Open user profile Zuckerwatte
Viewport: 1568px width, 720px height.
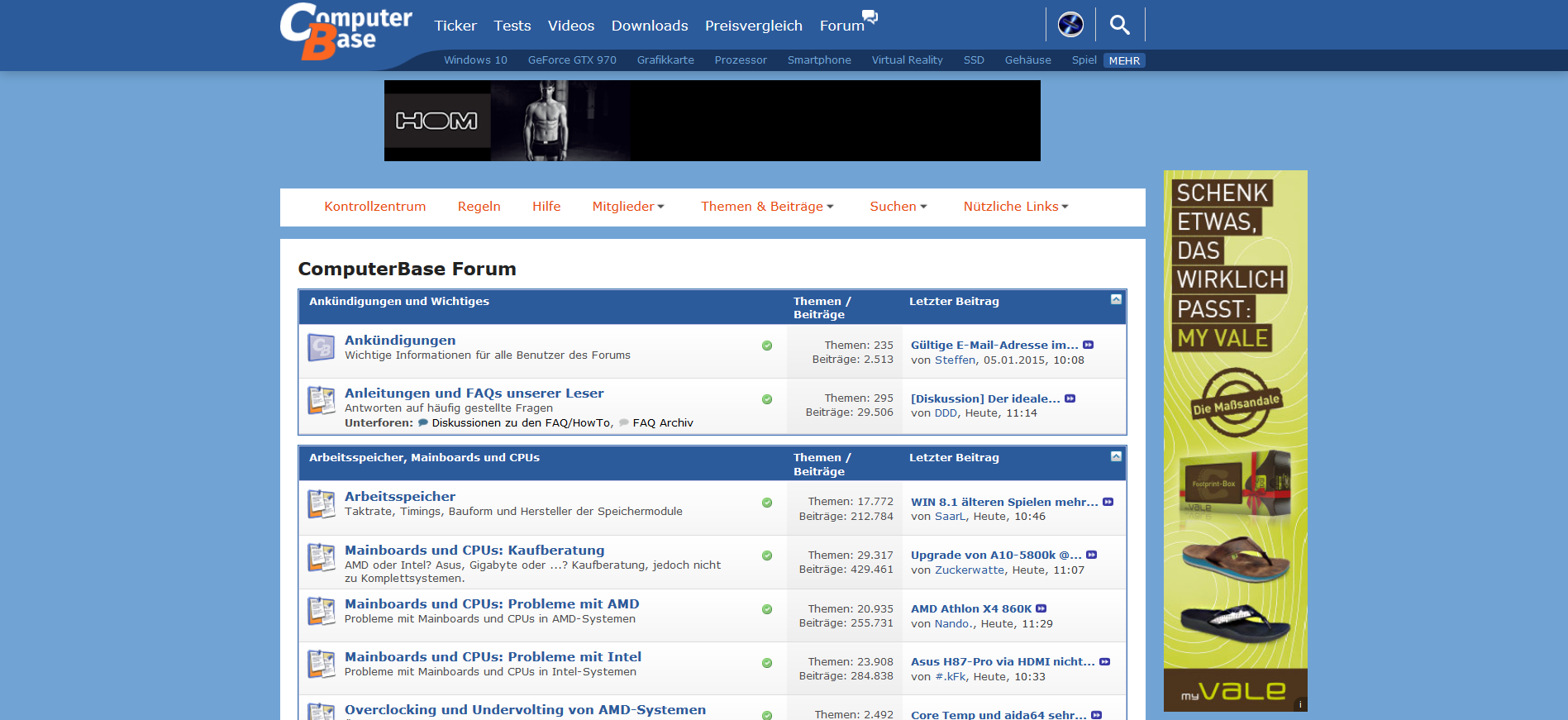pyautogui.click(x=970, y=570)
